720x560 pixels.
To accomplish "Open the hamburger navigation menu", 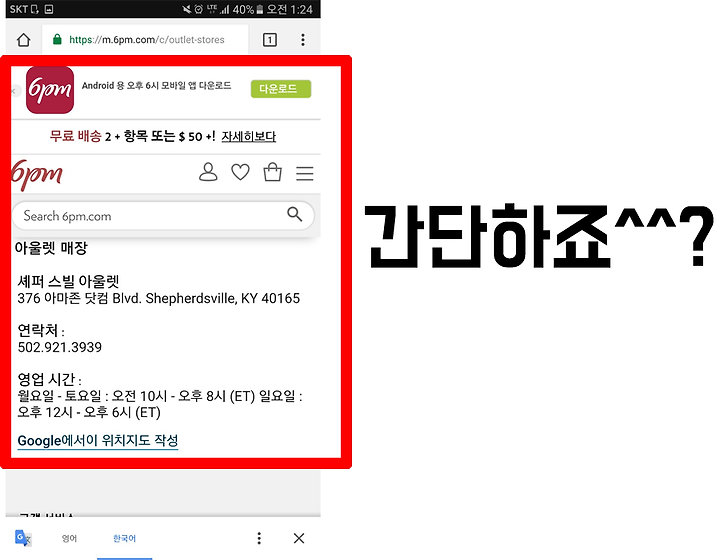I will coord(304,173).
